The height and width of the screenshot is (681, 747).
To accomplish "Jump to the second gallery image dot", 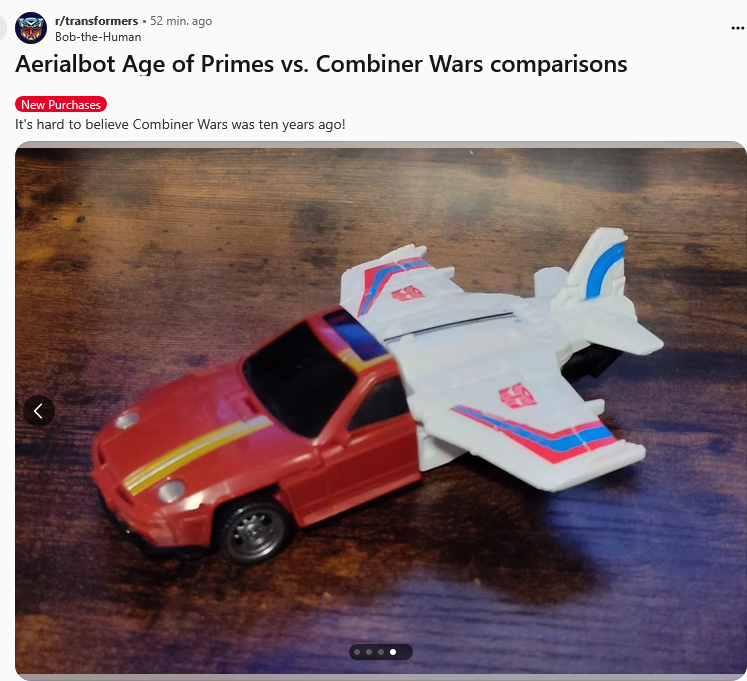I will tap(369, 652).
